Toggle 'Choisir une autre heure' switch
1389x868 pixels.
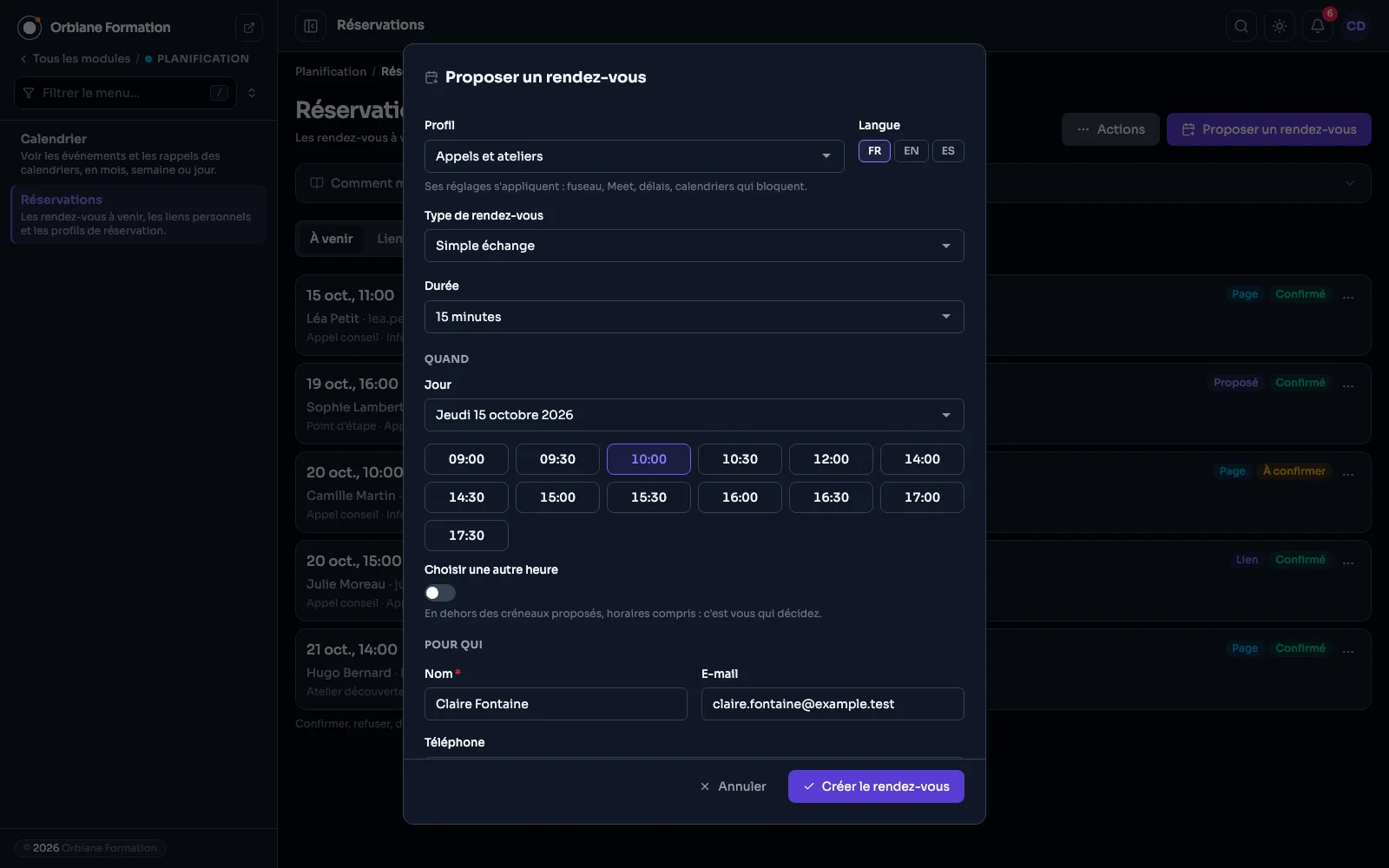pyautogui.click(x=440, y=593)
